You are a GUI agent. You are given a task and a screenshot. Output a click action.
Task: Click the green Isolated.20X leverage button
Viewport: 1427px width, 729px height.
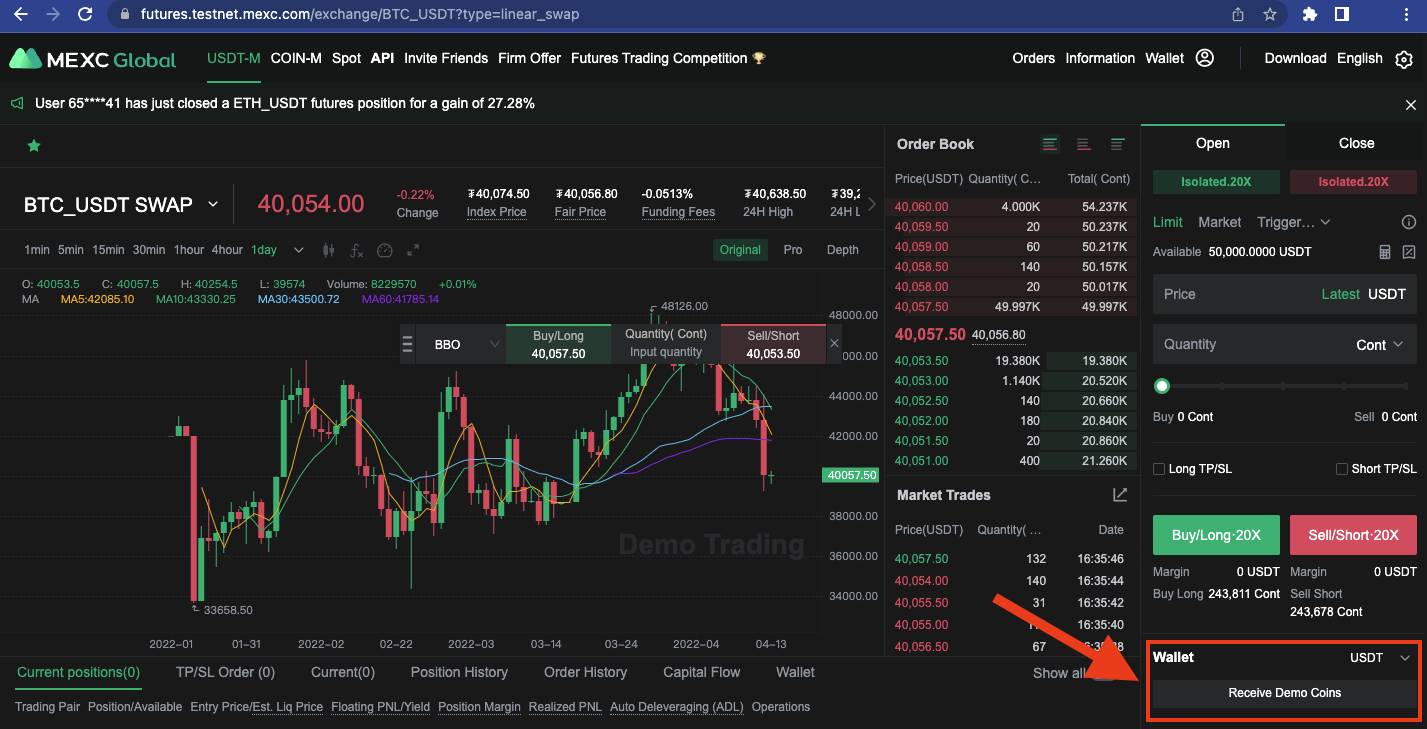[x=1216, y=182]
